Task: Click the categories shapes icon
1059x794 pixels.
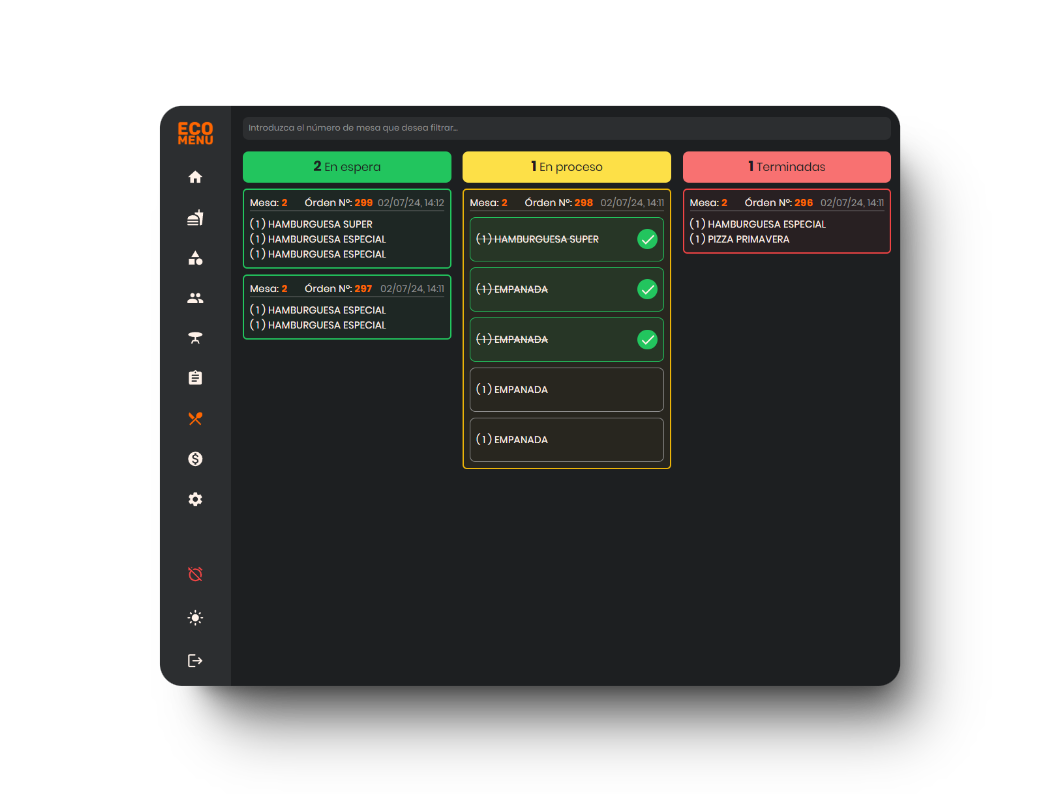Action: (x=195, y=258)
